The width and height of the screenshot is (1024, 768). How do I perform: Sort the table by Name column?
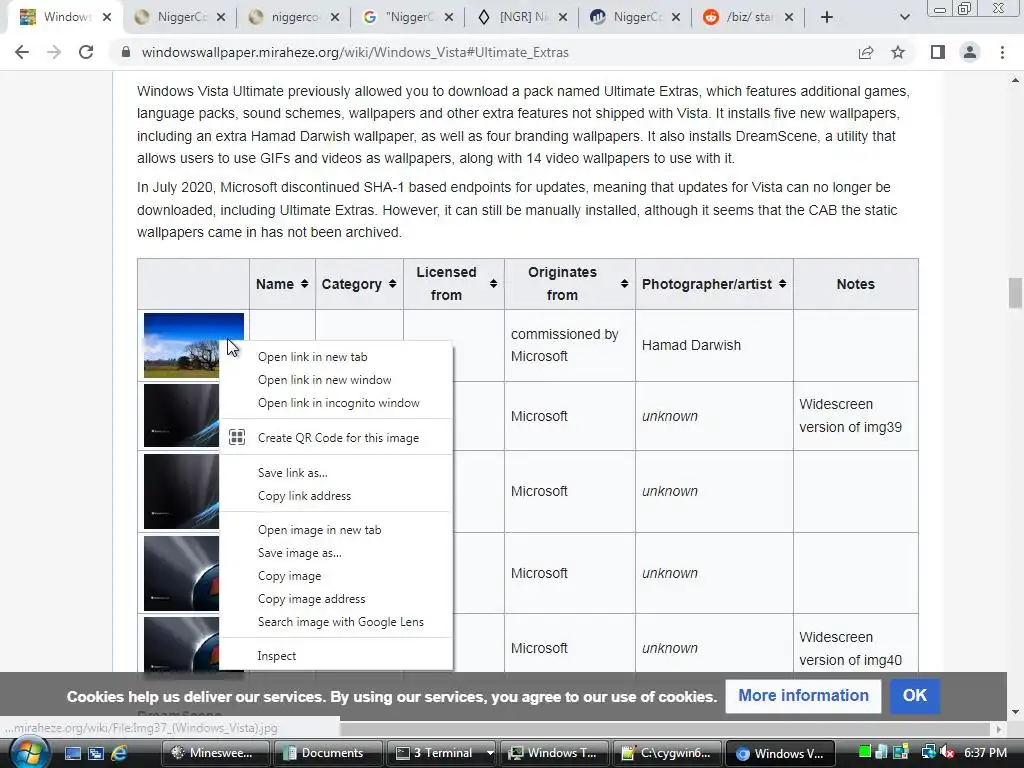point(304,284)
